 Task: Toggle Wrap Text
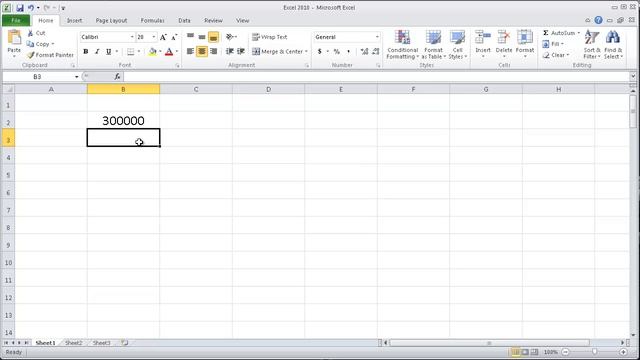(x=270, y=37)
